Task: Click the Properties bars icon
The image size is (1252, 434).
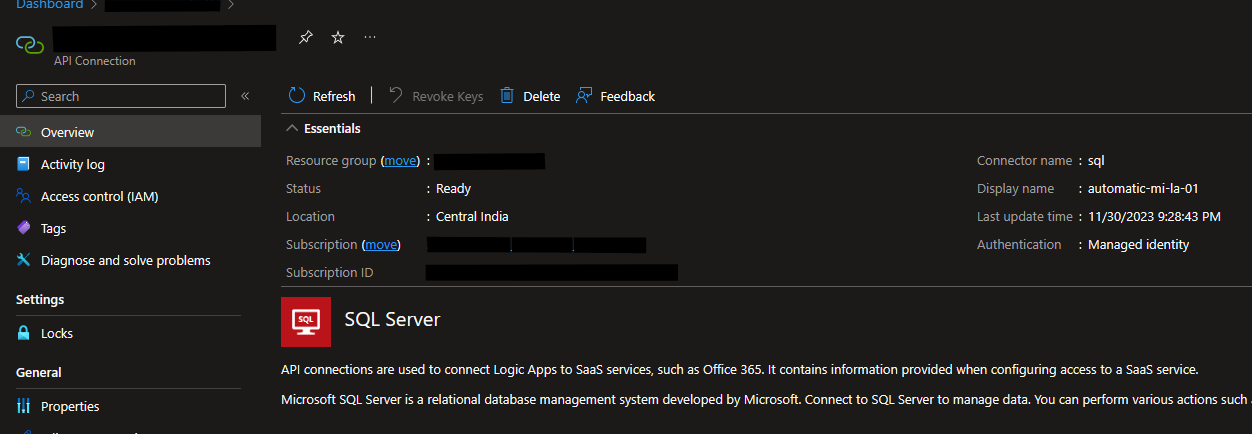Action: (x=24, y=406)
